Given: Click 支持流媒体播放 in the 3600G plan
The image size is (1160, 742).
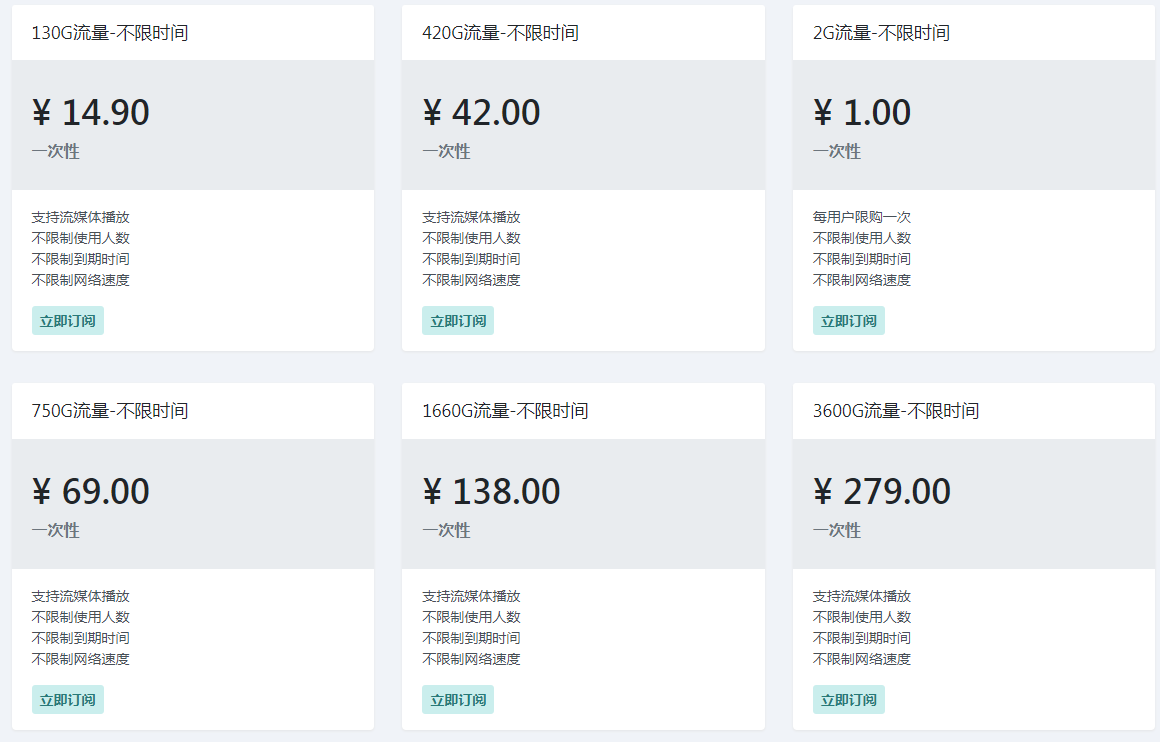Looking at the screenshot, I should coord(861,596).
